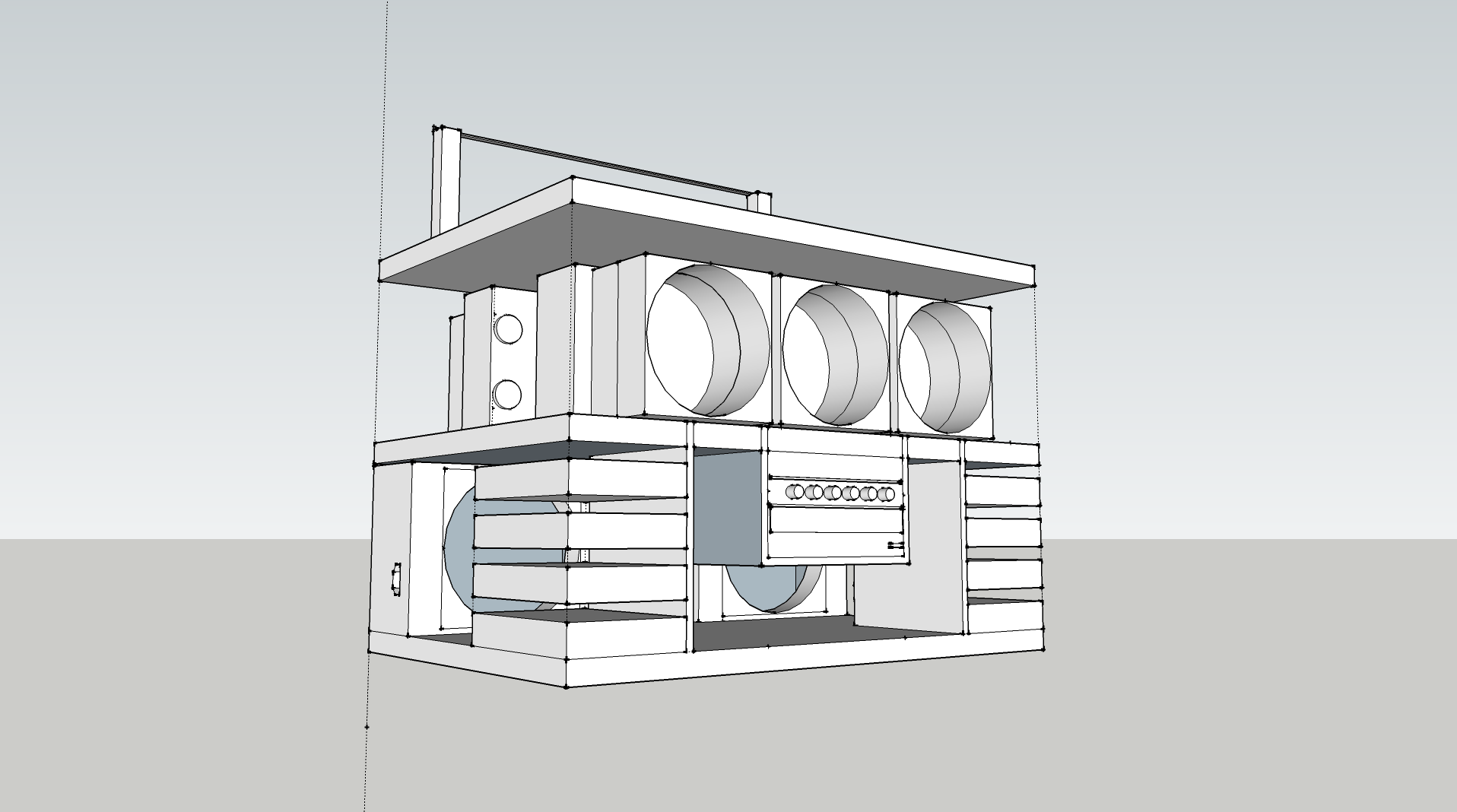Click the thin carrying handle bar on top
Screen dimensions: 1457x812
pyautogui.click(x=605, y=163)
